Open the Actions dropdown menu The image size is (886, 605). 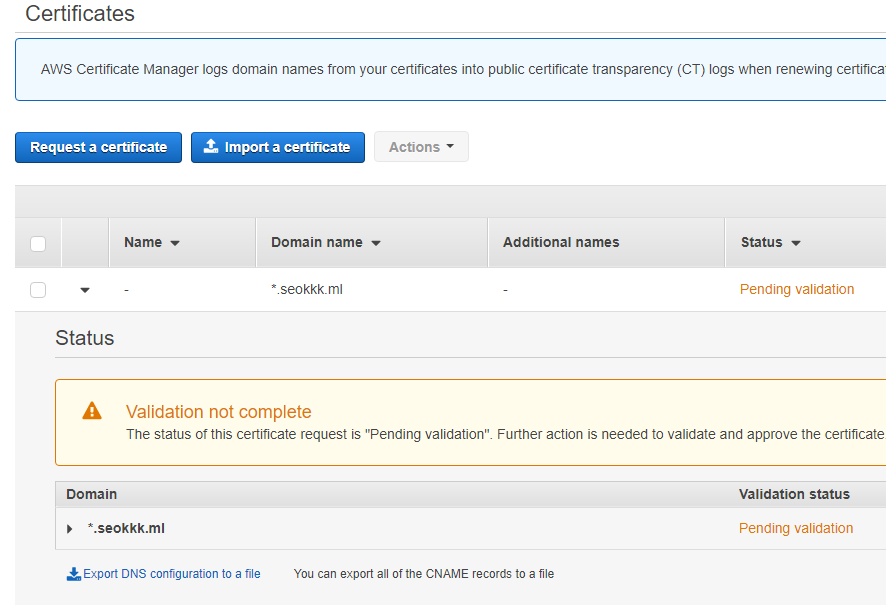pyautogui.click(x=421, y=146)
